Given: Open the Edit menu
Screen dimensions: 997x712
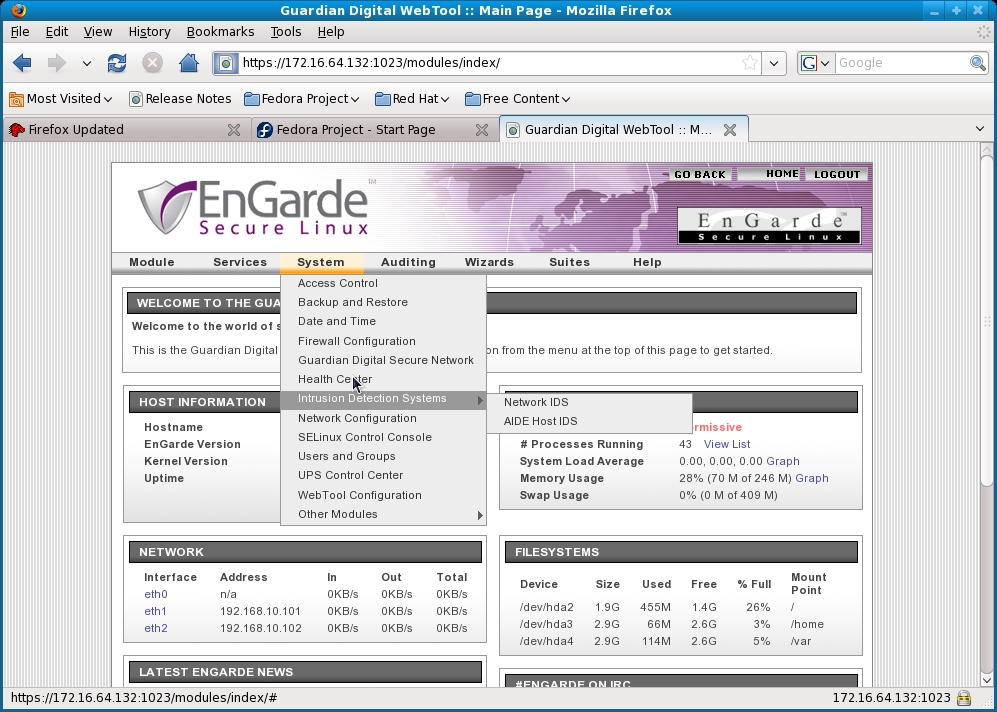Looking at the screenshot, I should tap(57, 32).
